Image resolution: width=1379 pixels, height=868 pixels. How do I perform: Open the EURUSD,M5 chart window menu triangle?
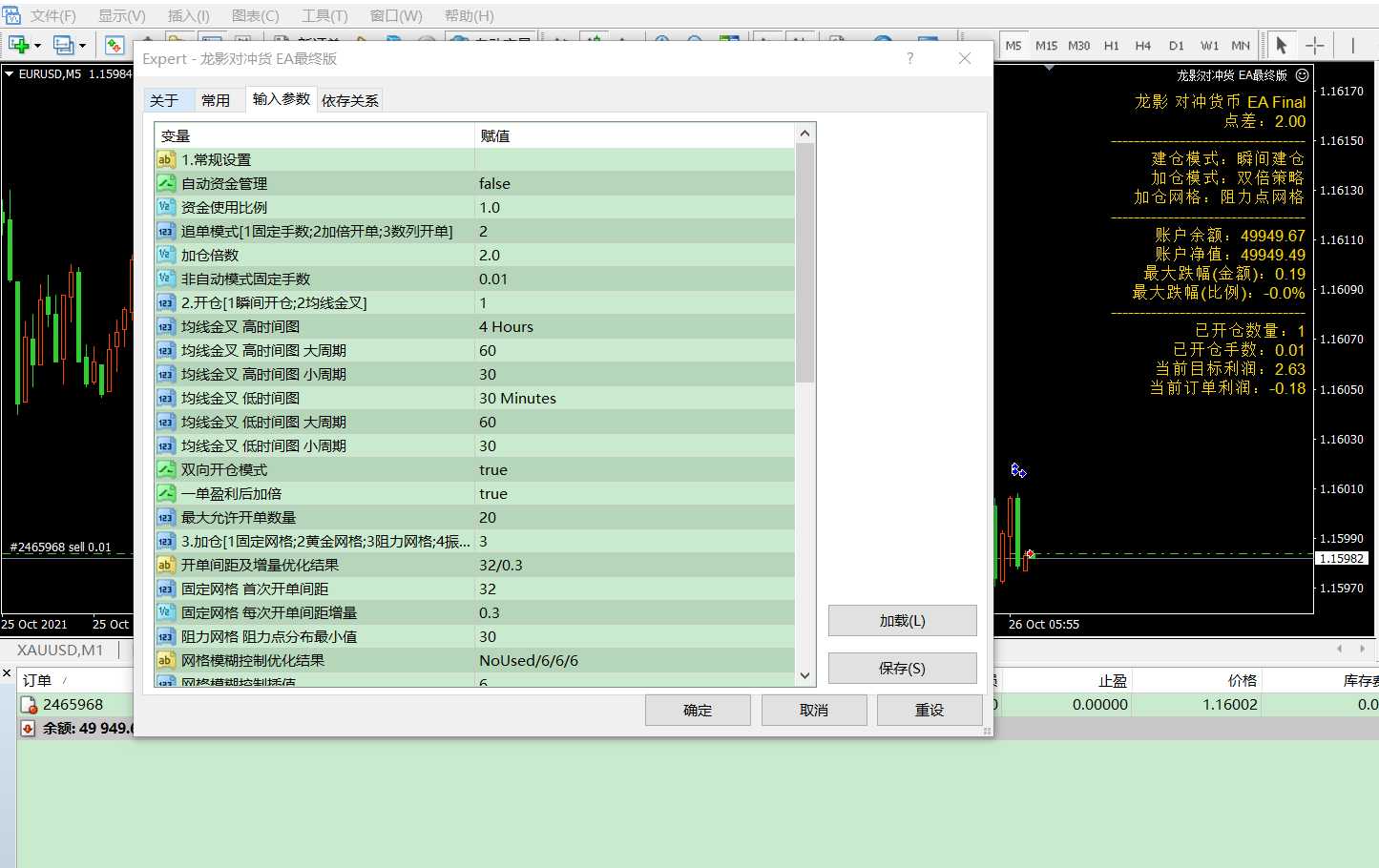(9, 73)
